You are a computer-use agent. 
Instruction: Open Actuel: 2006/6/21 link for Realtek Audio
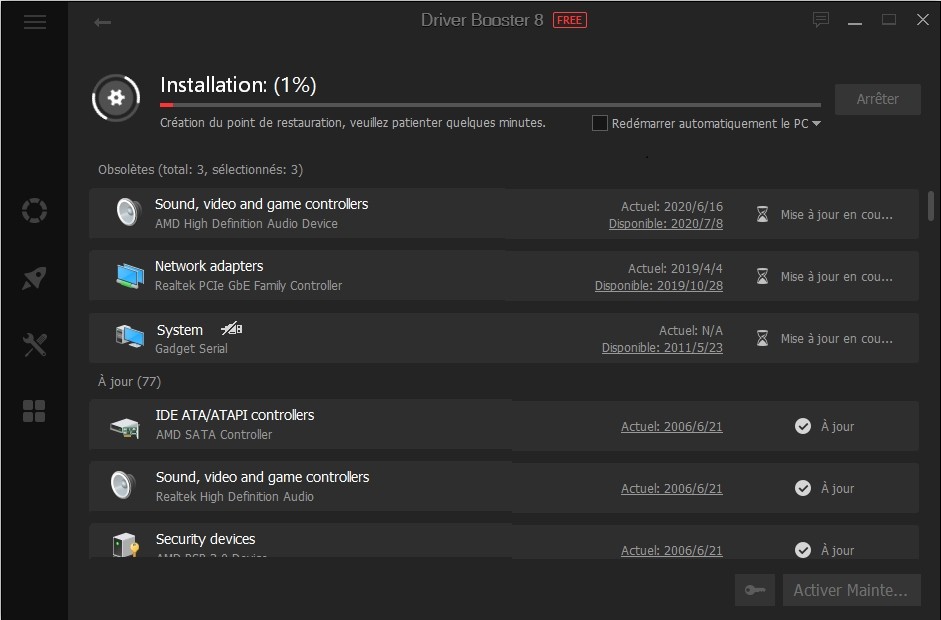[x=672, y=489]
